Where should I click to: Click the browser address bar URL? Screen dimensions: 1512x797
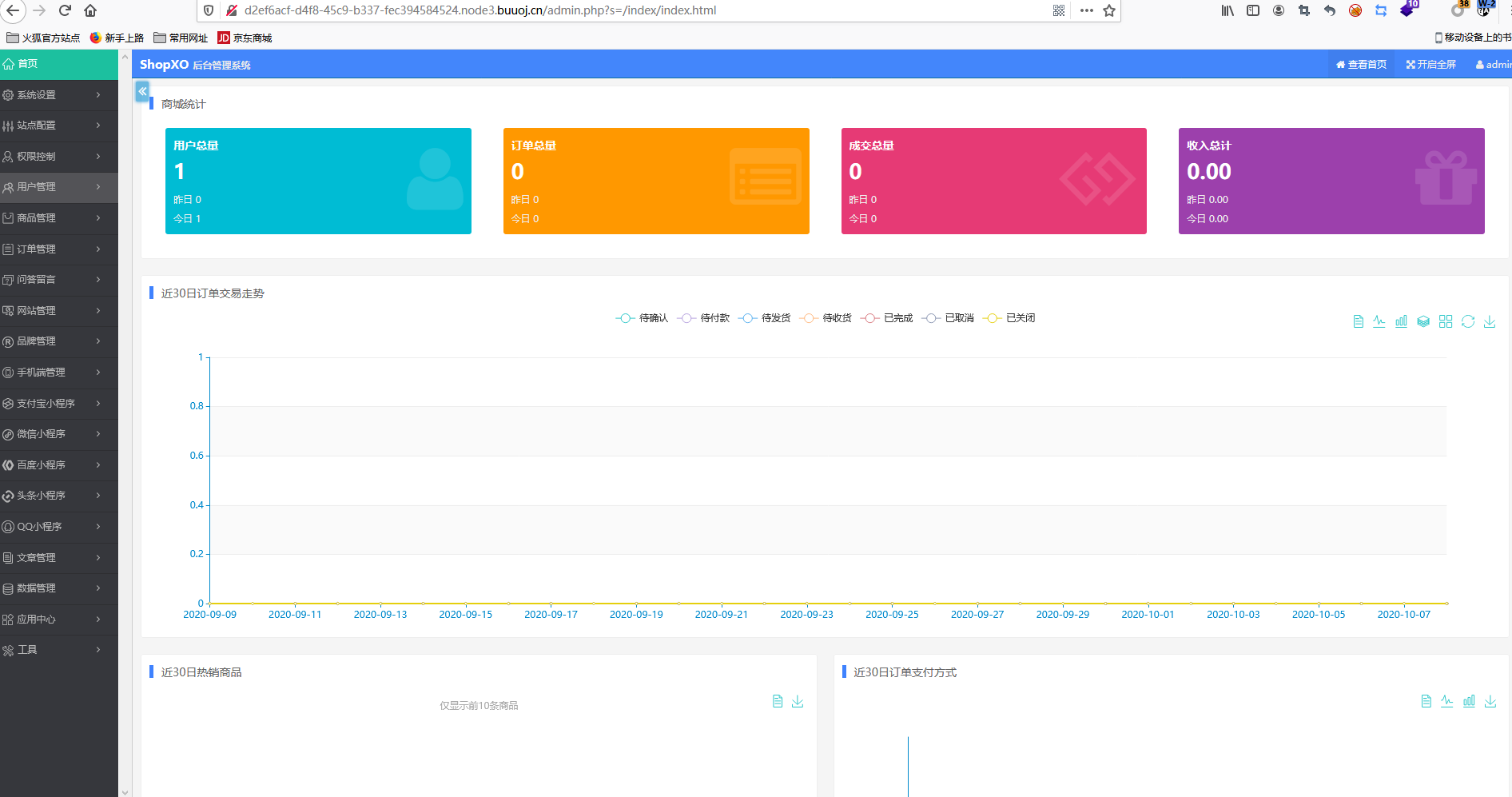point(480,10)
